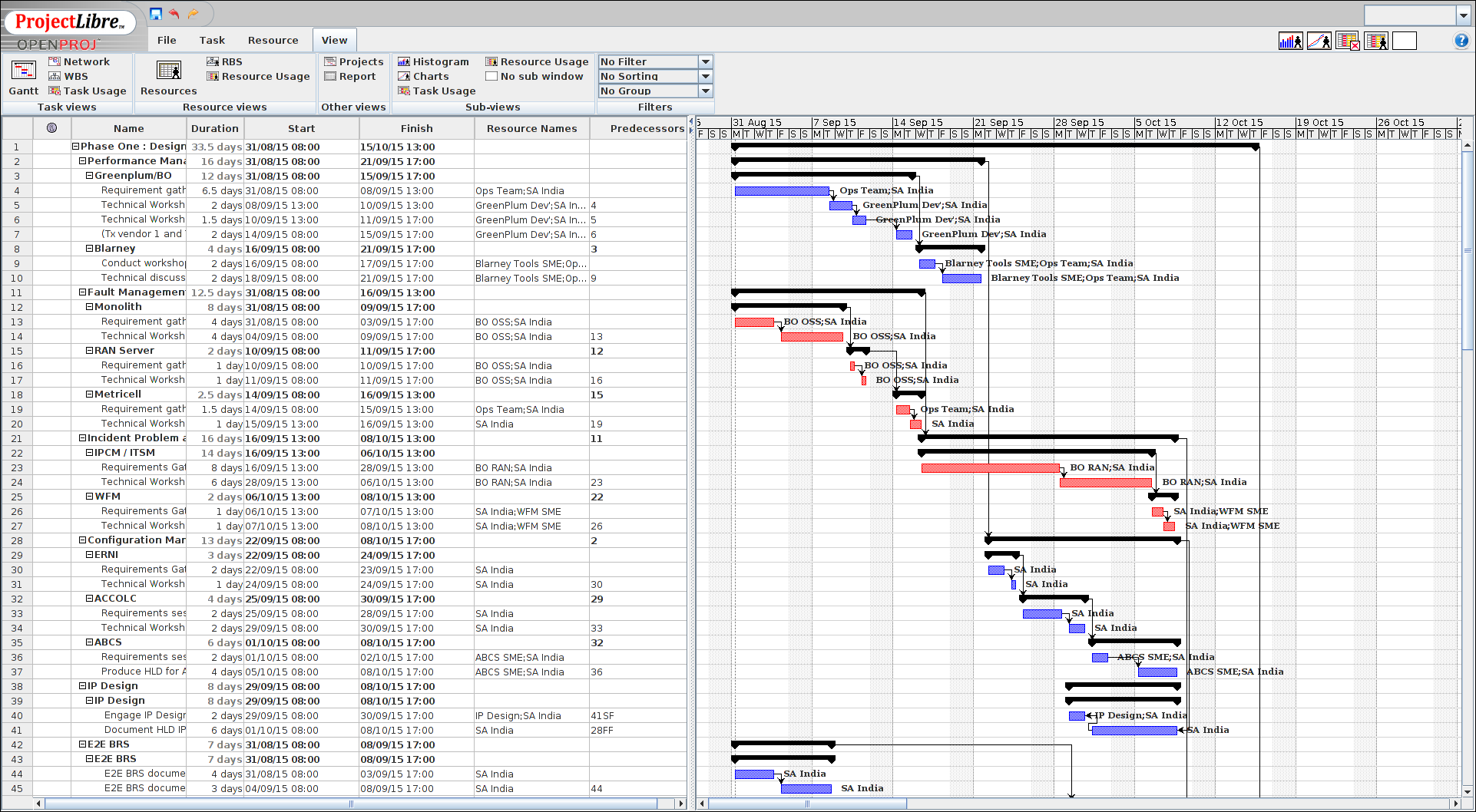This screenshot has height=812, width=1476.
Task: Switch to the Task ribbon tab
Action: pos(212,40)
